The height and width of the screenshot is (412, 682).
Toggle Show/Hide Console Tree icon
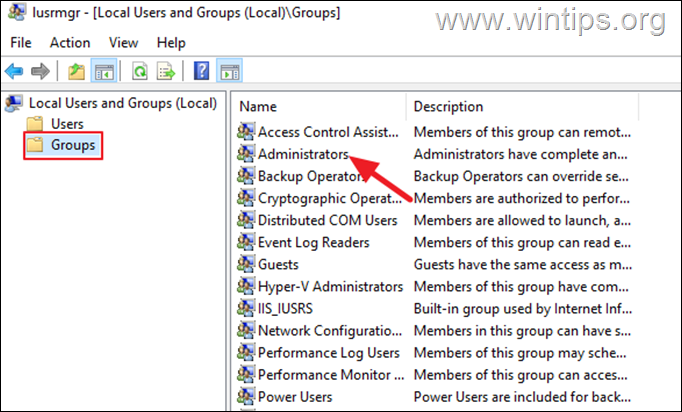click(x=104, y=71)
